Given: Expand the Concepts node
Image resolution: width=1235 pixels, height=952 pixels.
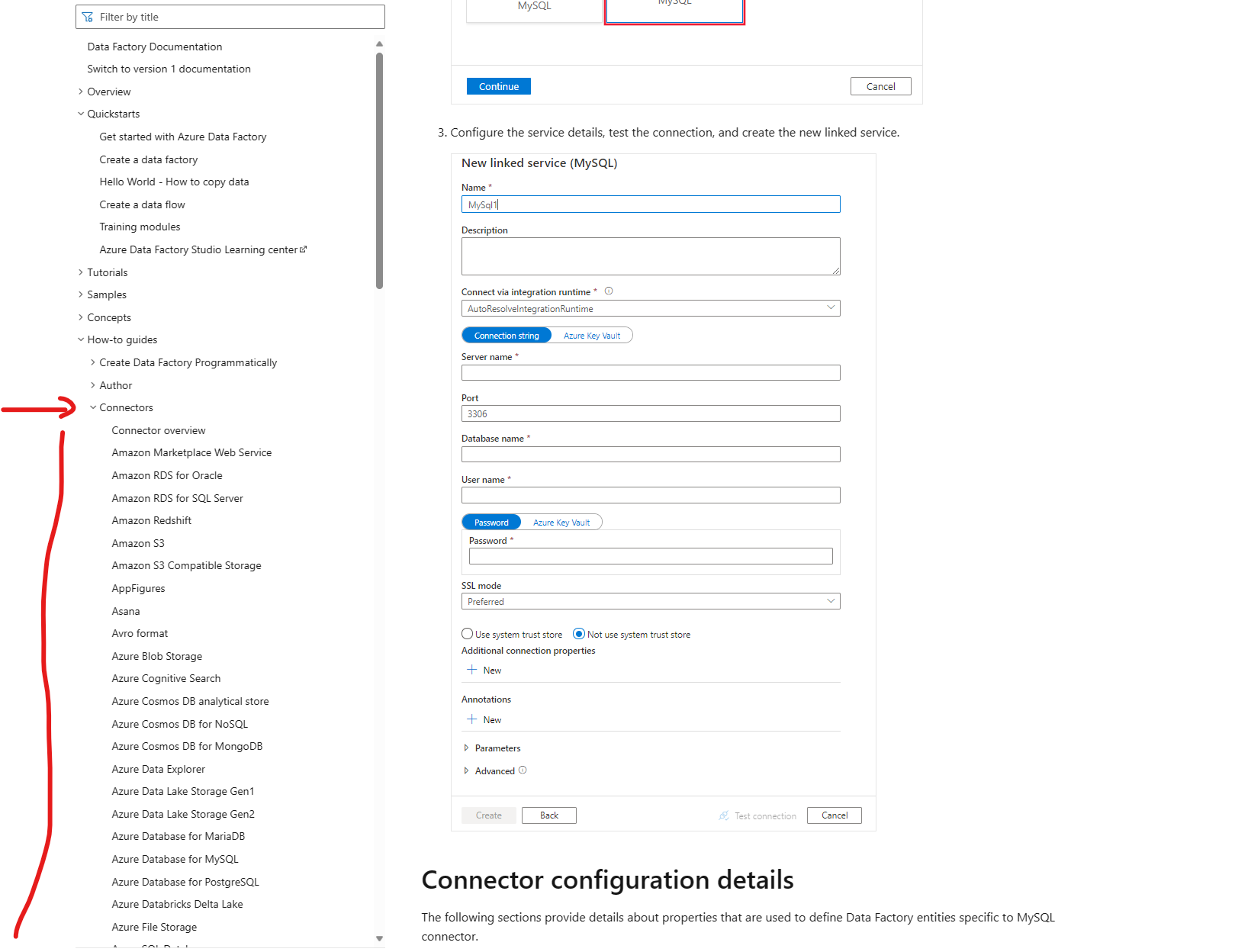Looking at the screenshot, I should tap(81, 317).
